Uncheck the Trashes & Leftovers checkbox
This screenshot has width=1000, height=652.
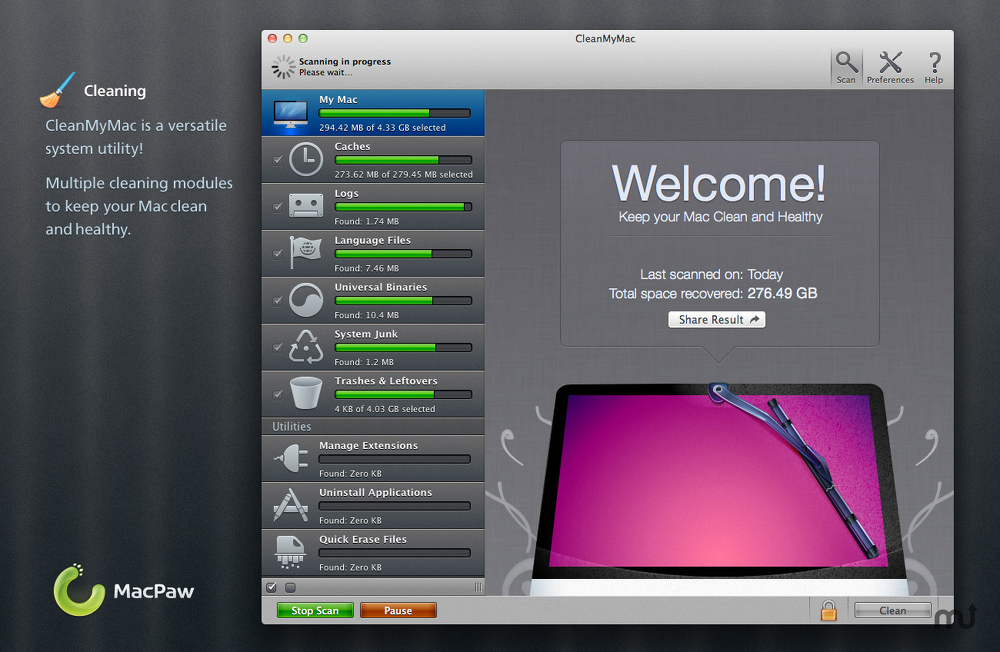[x=277, y=394]
